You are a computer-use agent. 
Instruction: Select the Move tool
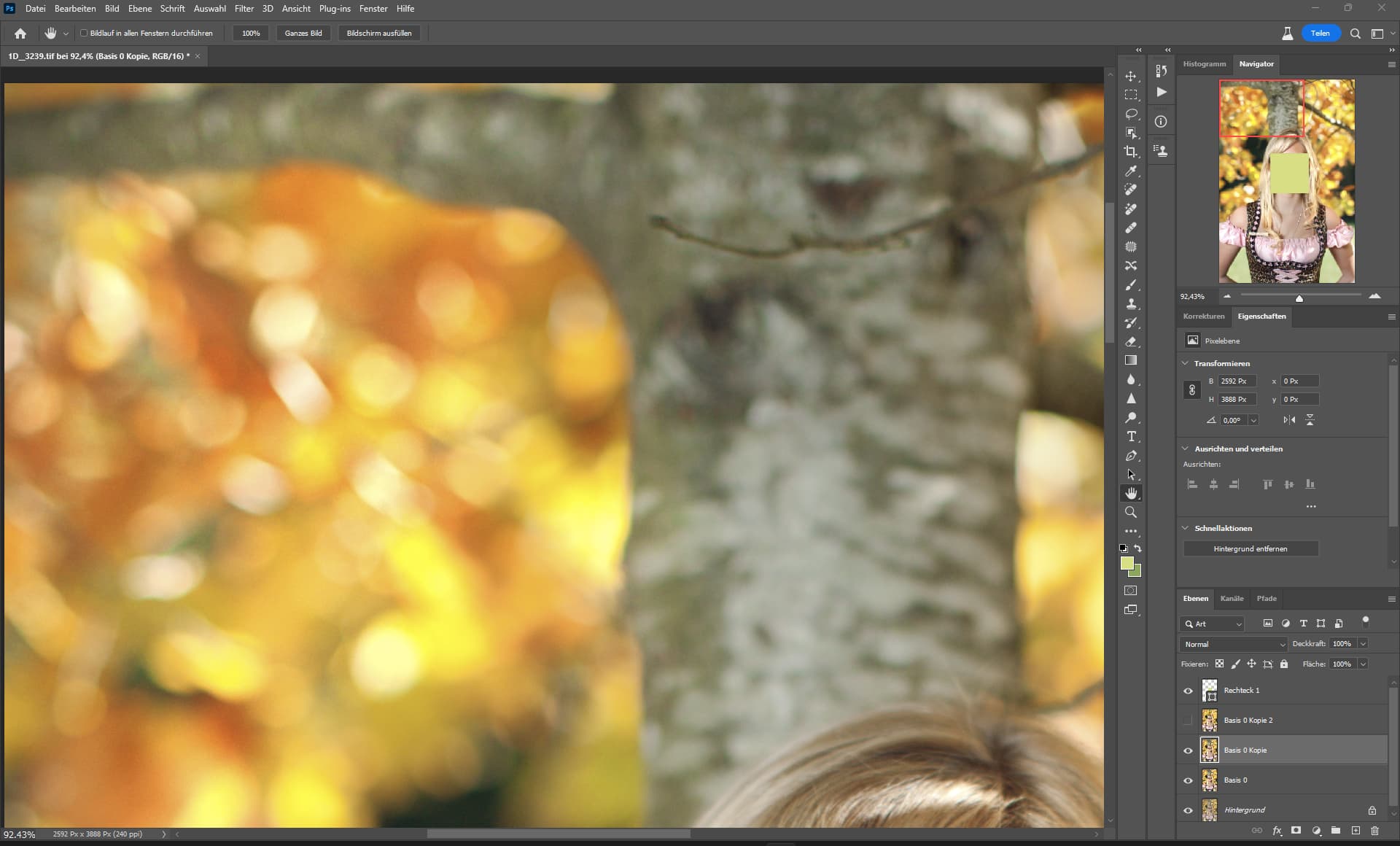(1130, 76)
